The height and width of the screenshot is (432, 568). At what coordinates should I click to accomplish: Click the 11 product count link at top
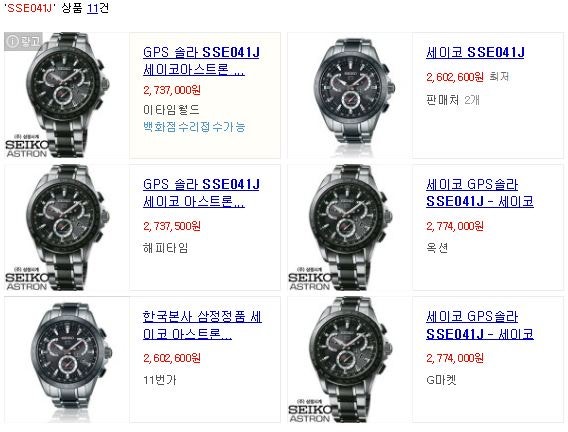click(x=93, y=8)
